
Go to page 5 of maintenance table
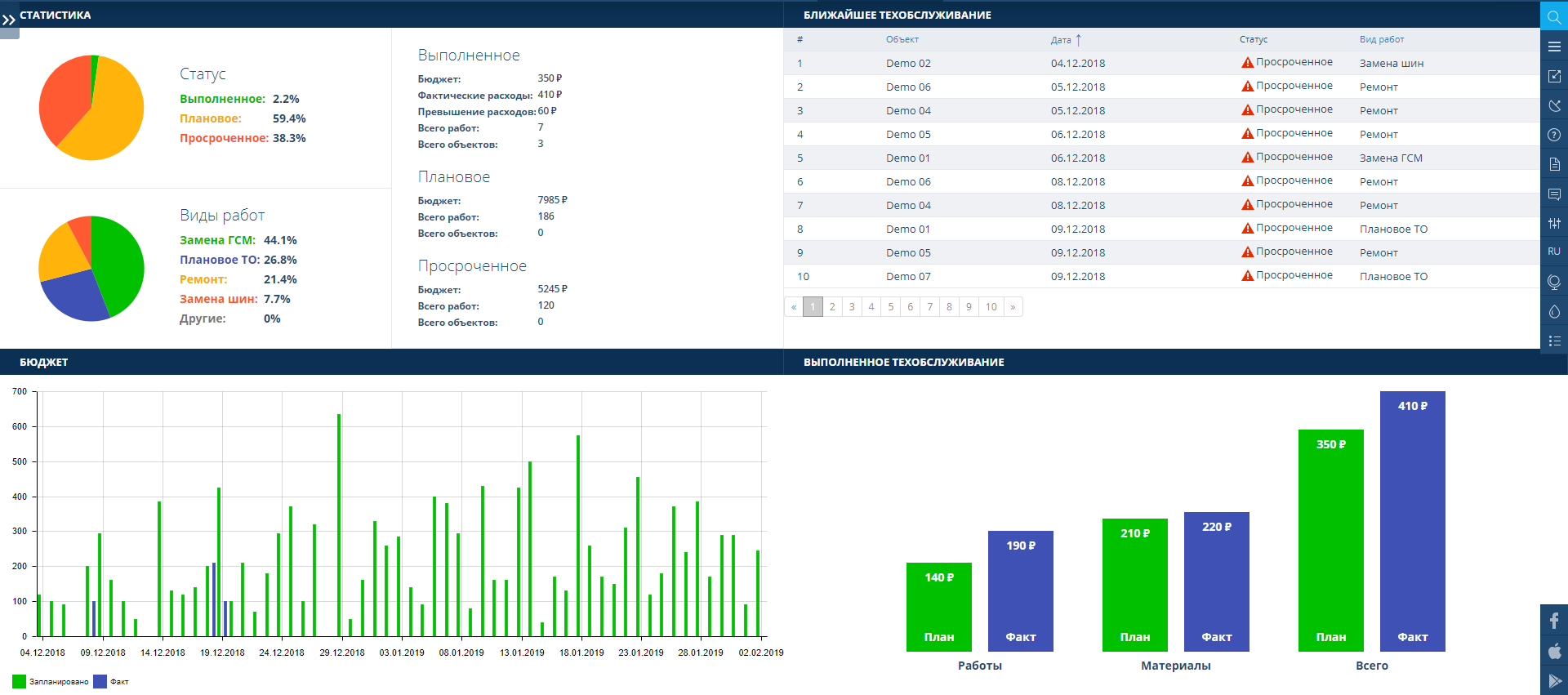click(x=891, y=307)
